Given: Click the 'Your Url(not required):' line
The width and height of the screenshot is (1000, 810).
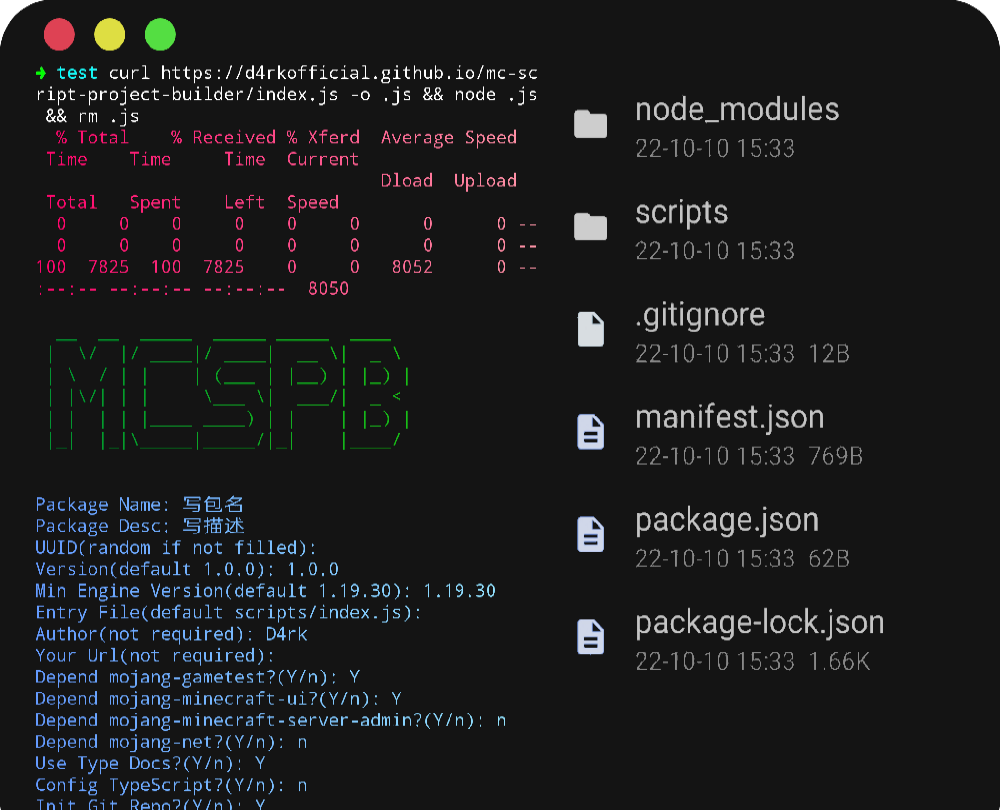Looking at the screenshot, I should tap(155, 656).
